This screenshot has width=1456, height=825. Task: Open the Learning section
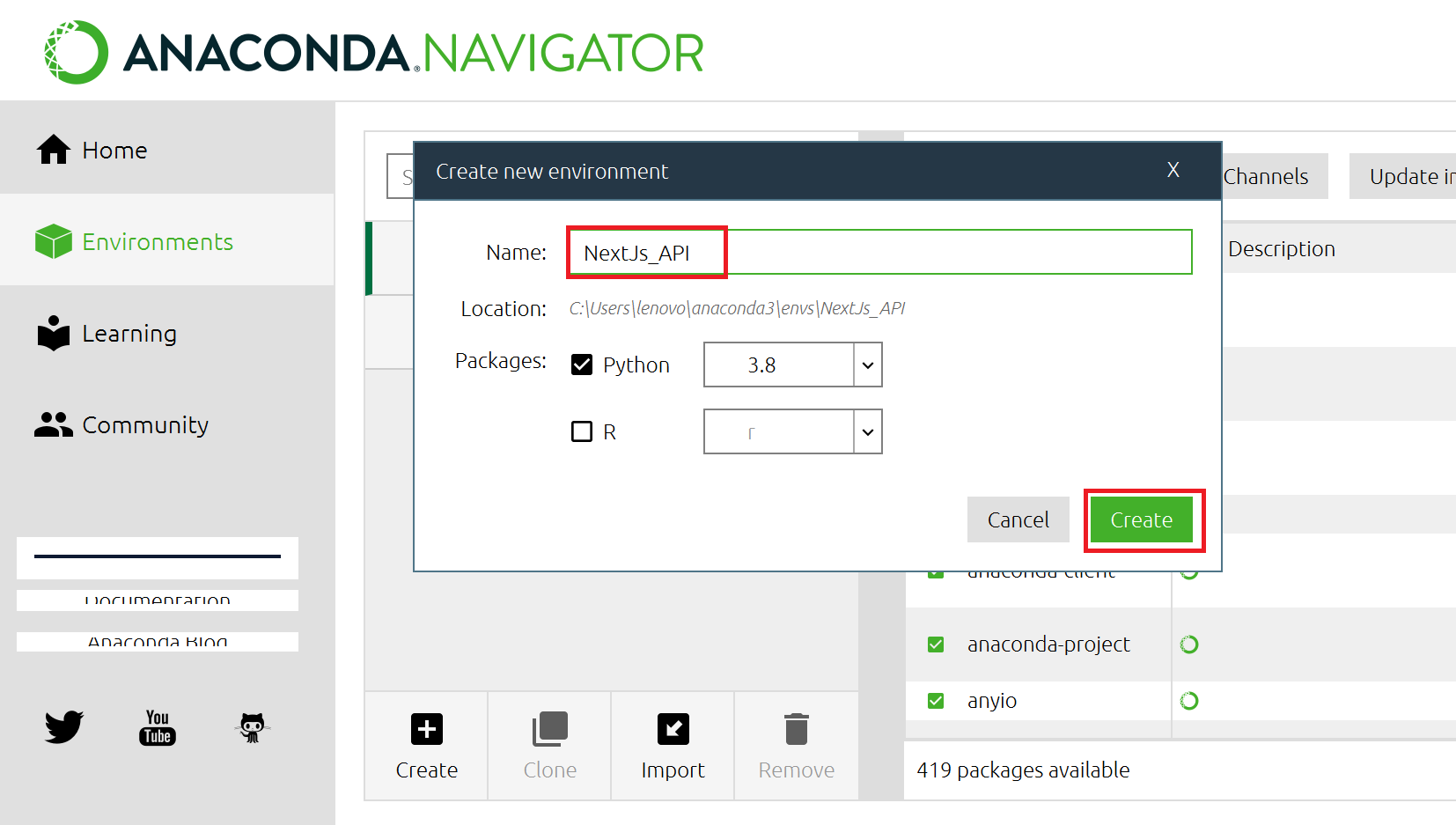click(129, 334)
